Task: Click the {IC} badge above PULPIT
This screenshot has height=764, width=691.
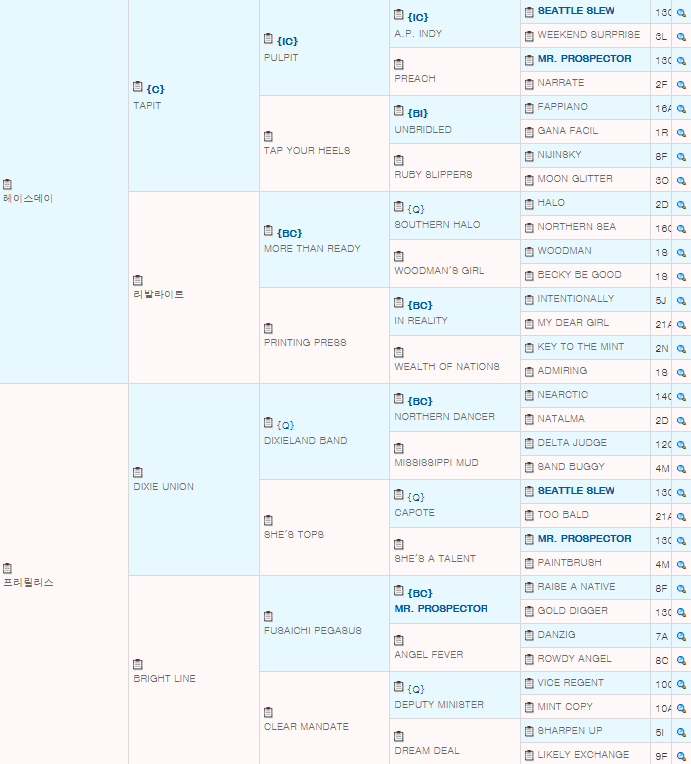Action: [288, 41]
